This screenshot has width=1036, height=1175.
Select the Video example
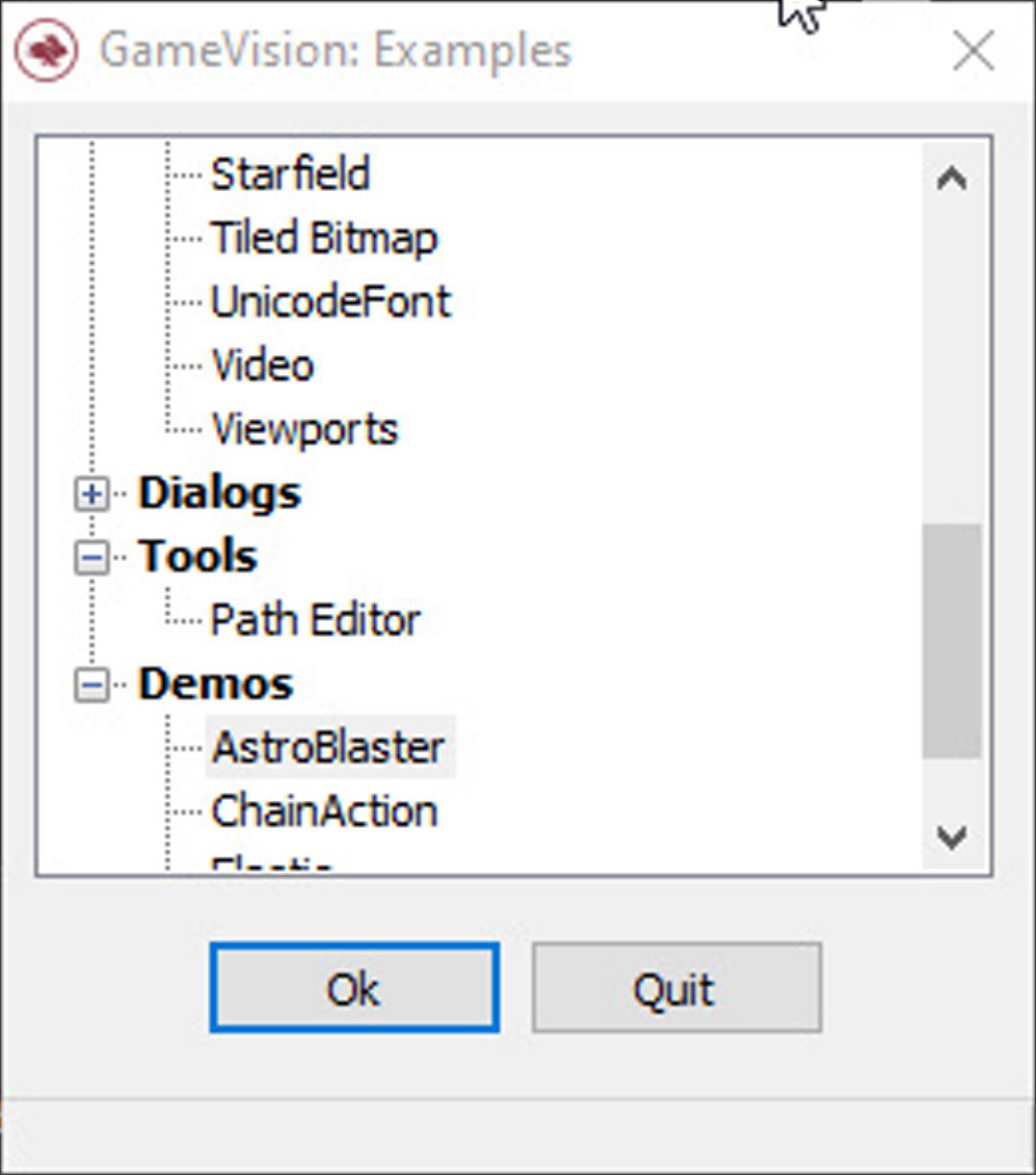[x=263, y=365]
